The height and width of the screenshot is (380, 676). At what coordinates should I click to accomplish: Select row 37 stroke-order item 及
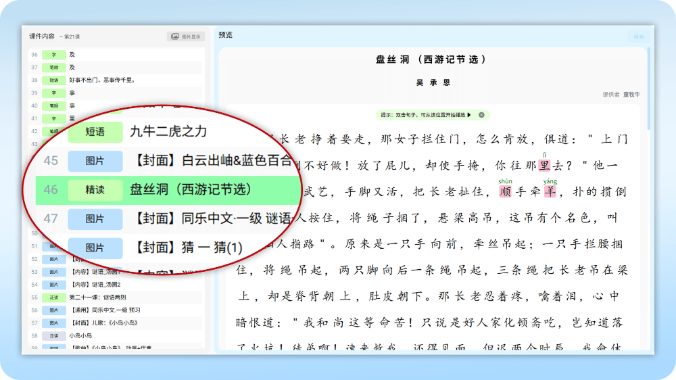tap(116, 67)
